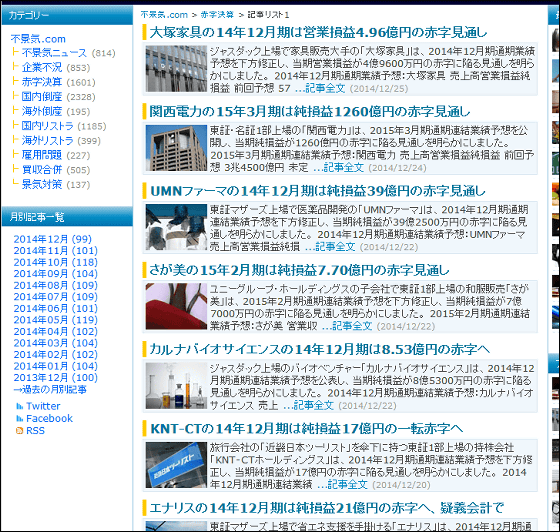Open エナリス article headline
The width and height of the screenshot is (560, 532).
pos(326,508)
